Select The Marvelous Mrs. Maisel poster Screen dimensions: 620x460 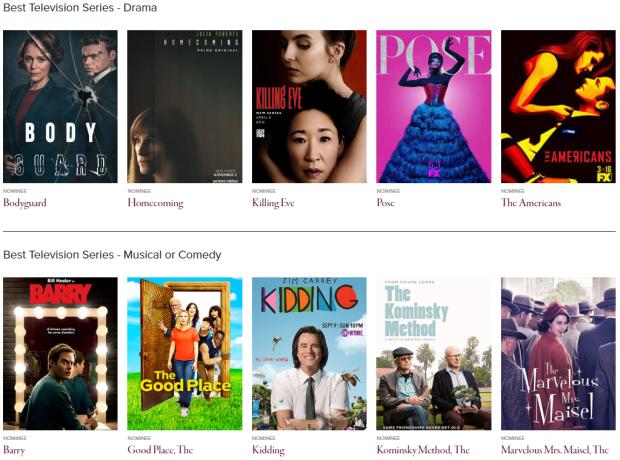point(558,354)
